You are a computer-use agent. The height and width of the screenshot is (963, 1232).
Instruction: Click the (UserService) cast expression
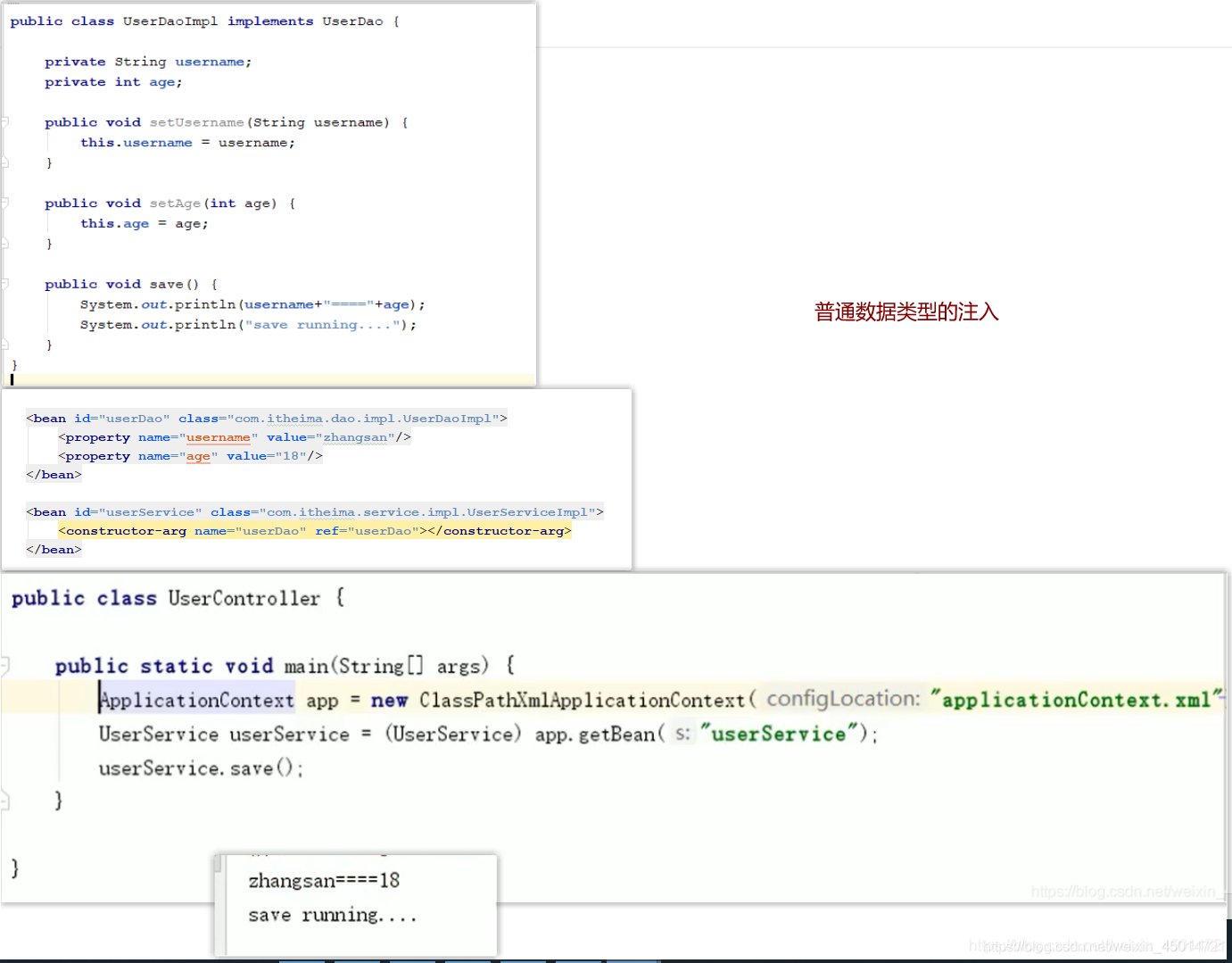click(x=453, y=735)
